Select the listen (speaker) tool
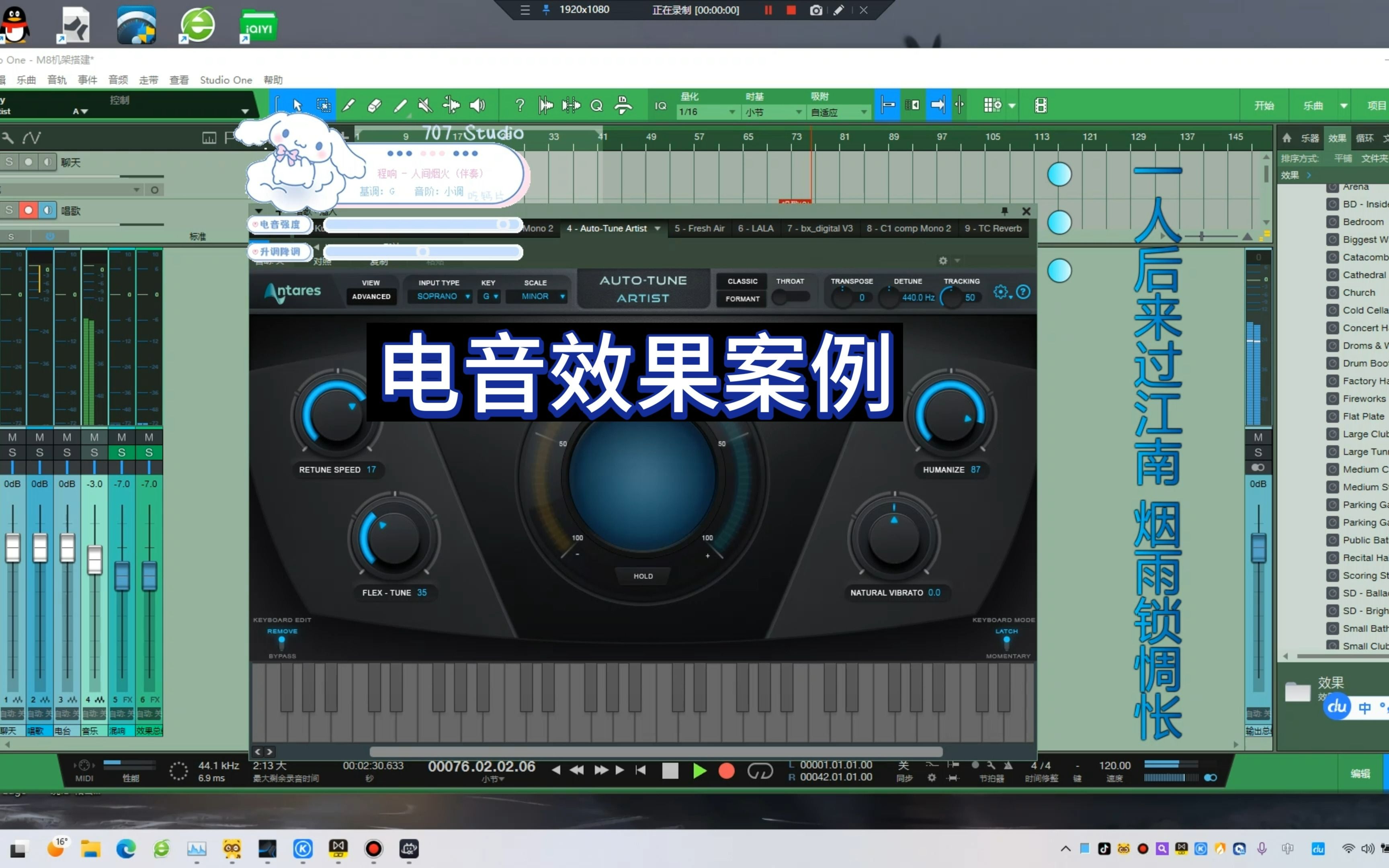 tap(478, 105)
